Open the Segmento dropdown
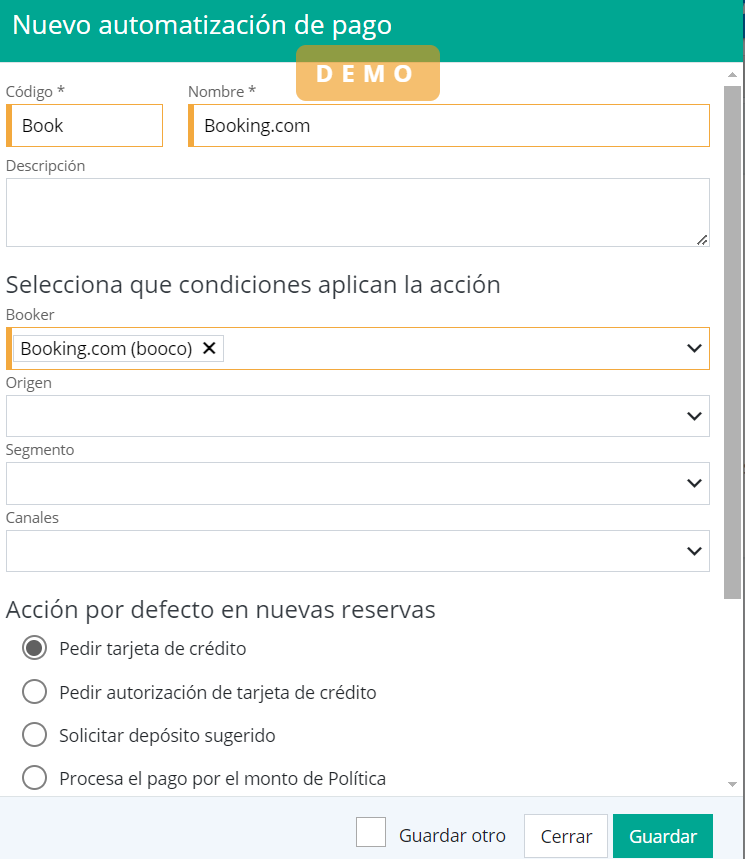The width and height of the screenshot is (745, 859). tap(357, 484)
